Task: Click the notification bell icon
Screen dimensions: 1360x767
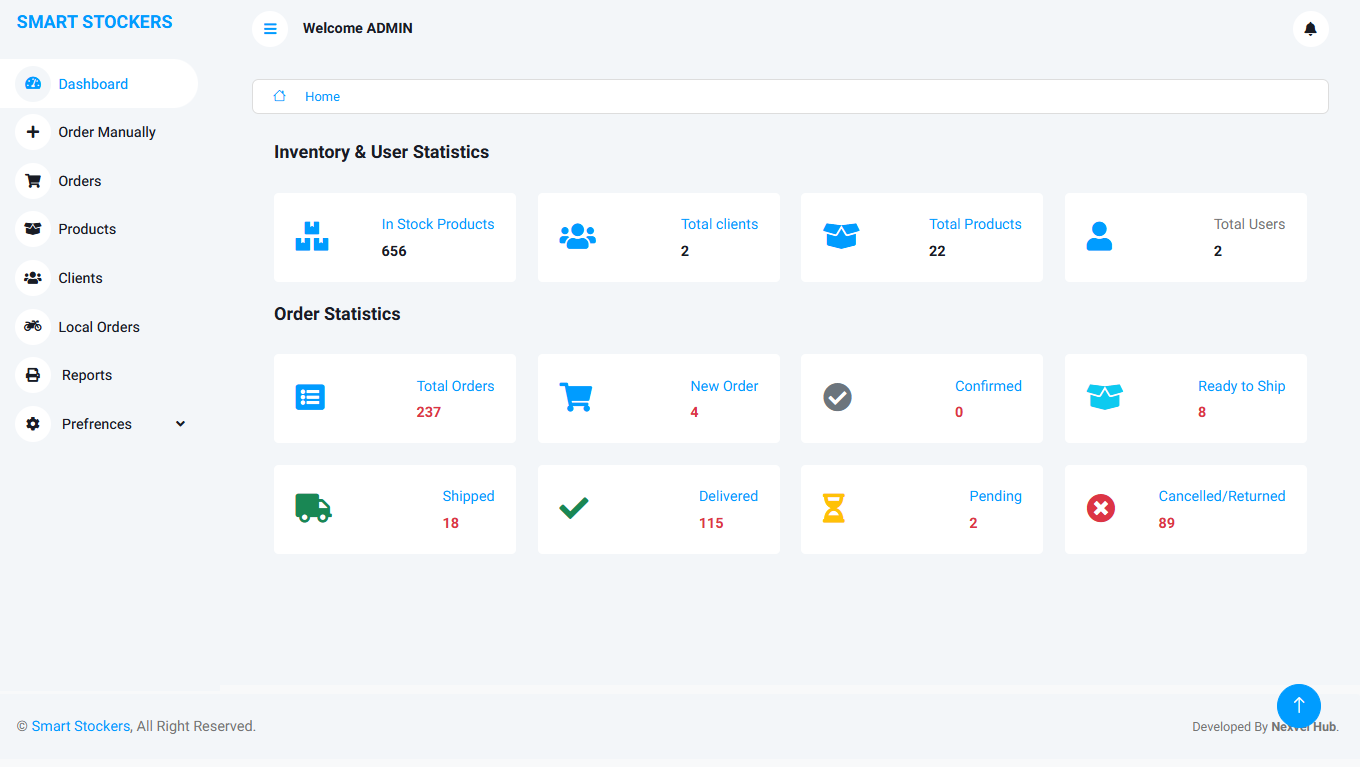Action: coord(1310,29)
